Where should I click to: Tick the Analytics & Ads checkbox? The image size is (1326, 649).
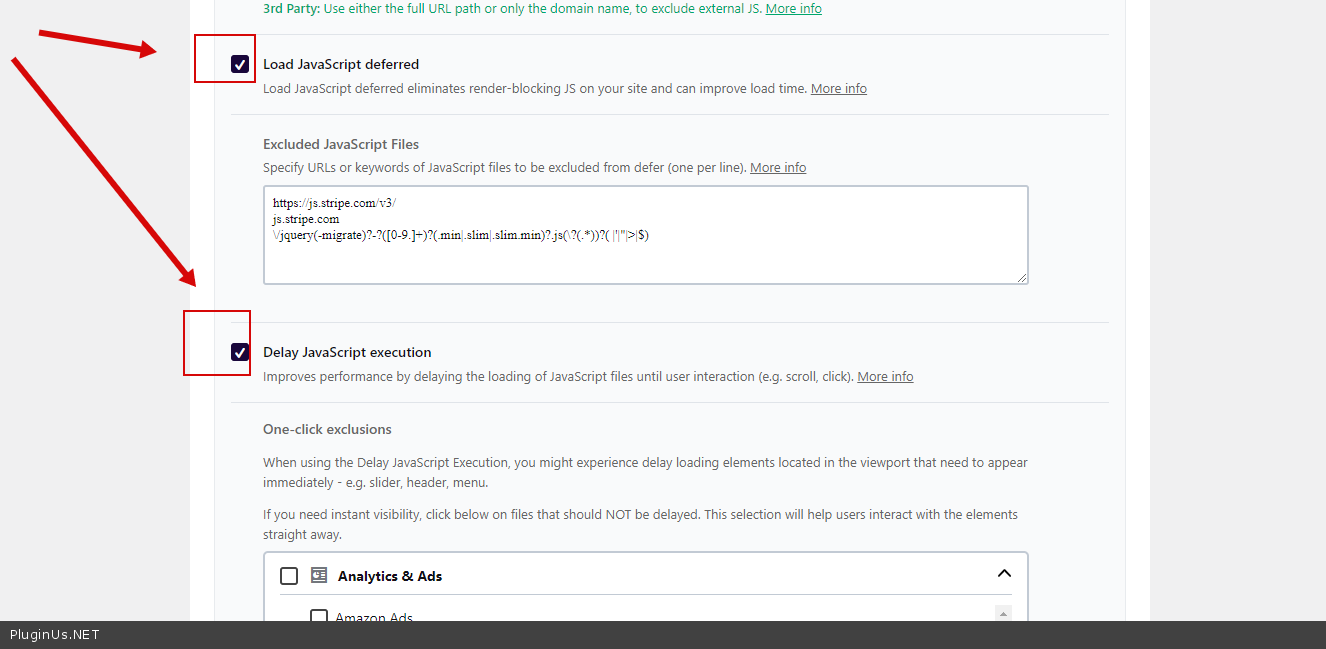(289, 576)
